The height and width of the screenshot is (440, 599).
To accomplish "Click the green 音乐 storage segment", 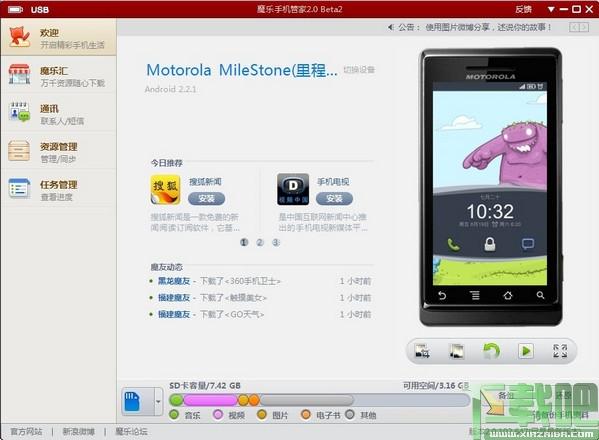I will coord(176,400).
